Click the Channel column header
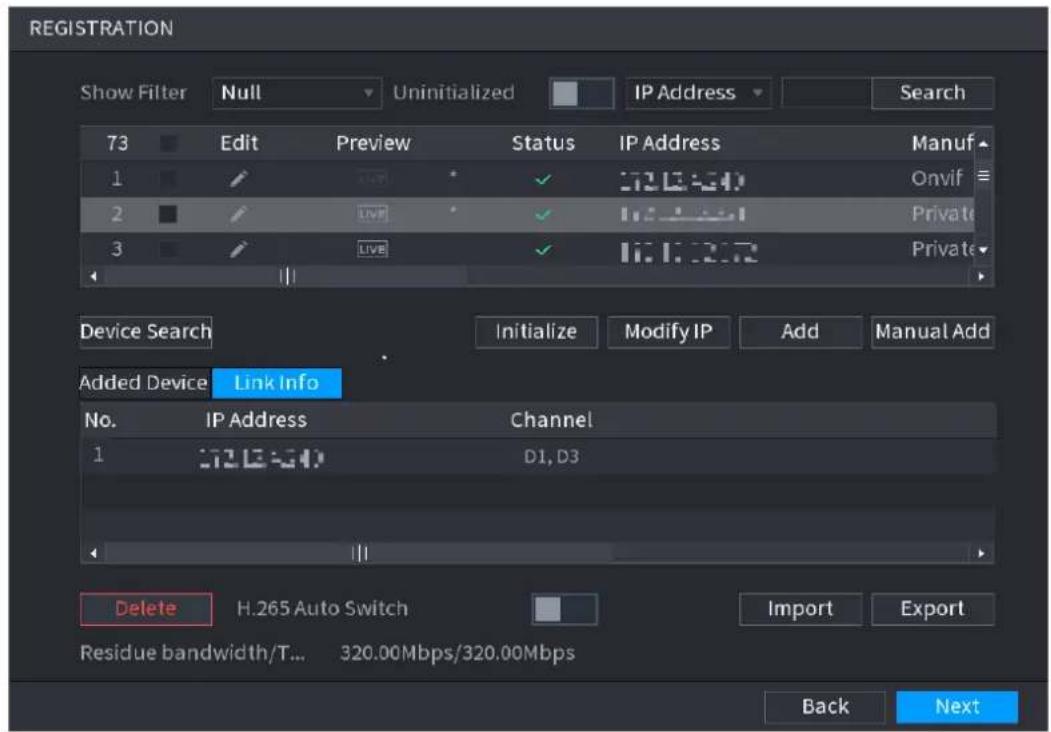Image resolution: width=1051 pixels, height=732 pixels. coord(551,420)
